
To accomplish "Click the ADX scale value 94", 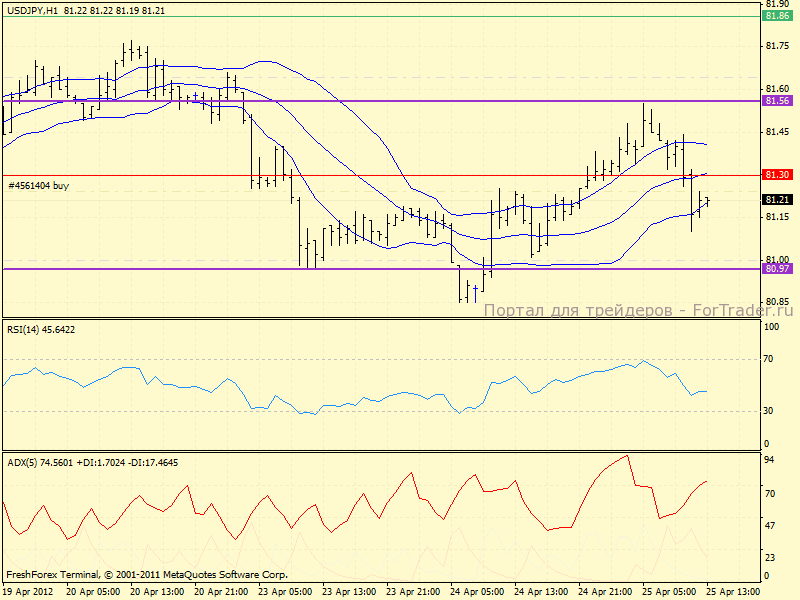I will [x=770, y=460].
